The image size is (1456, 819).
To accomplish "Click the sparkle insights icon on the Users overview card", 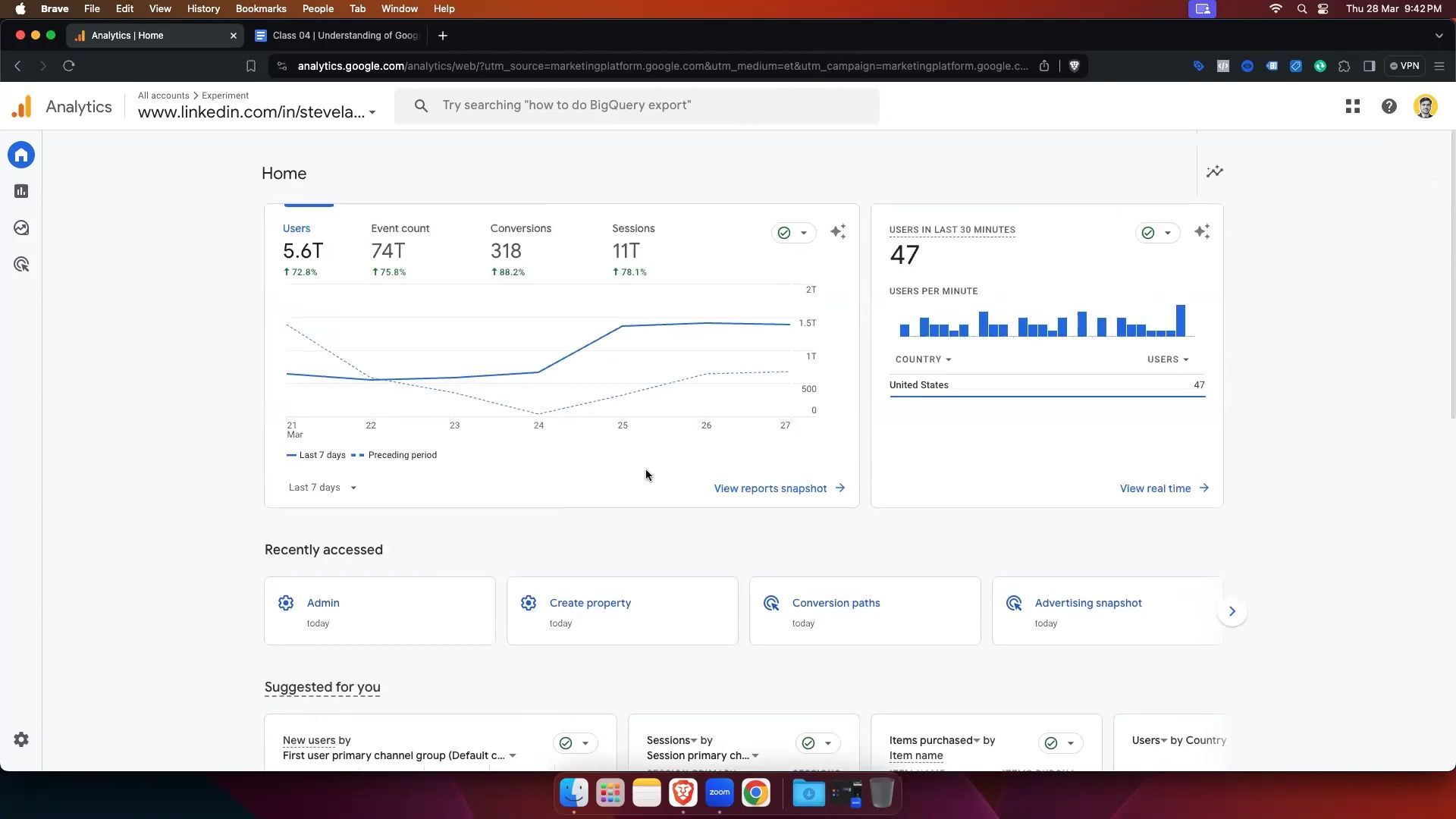I will [x=838, y=232].
